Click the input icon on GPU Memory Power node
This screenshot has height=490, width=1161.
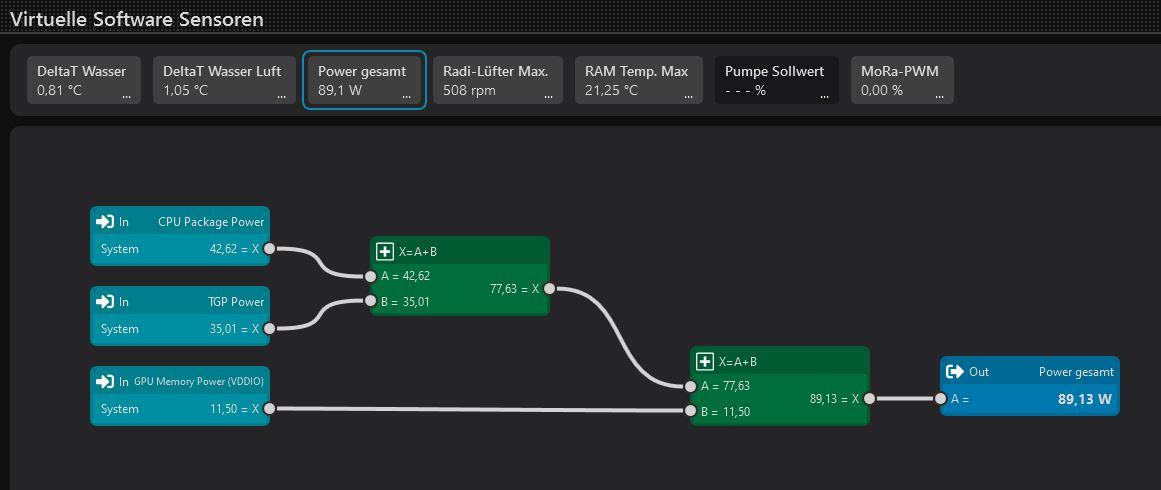105,381
